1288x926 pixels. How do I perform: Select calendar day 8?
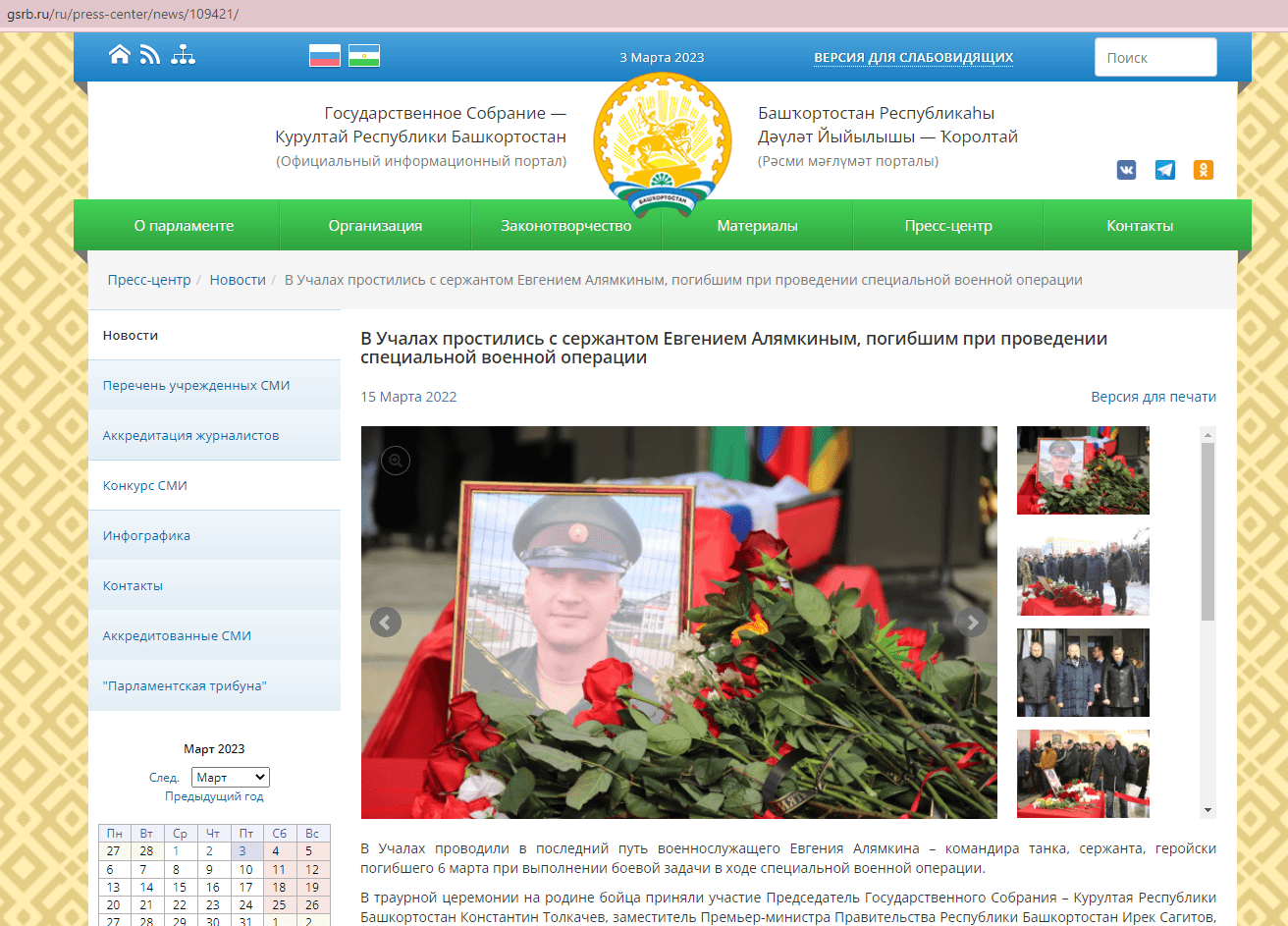point(181,869)
